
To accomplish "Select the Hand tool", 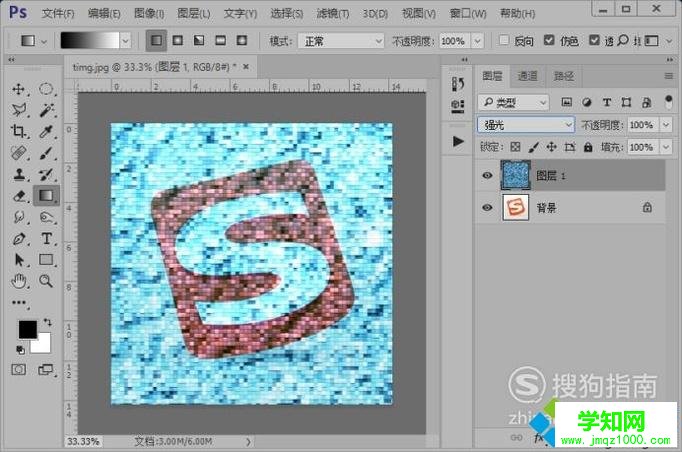I will pyautogui.click(x=18, y=281).
